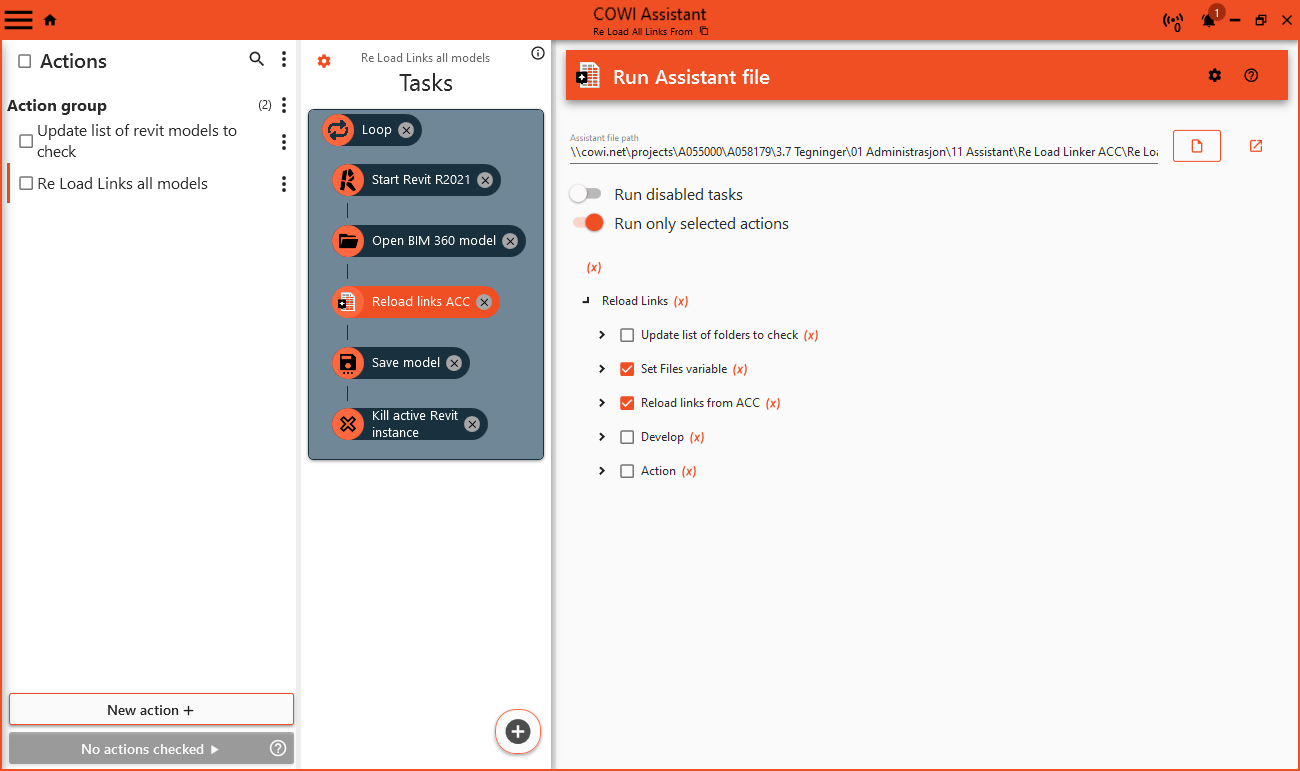Click the New action button
The width and height of the screenshot is (1300, 771).
coord(151,710)
